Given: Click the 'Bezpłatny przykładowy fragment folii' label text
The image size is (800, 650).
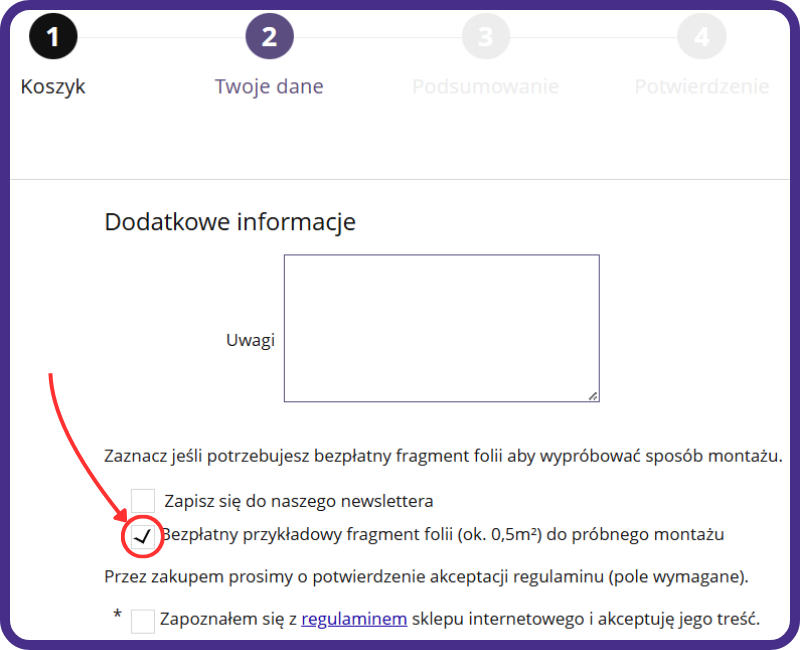Looking at the screenshot, I should click(442, 534).
